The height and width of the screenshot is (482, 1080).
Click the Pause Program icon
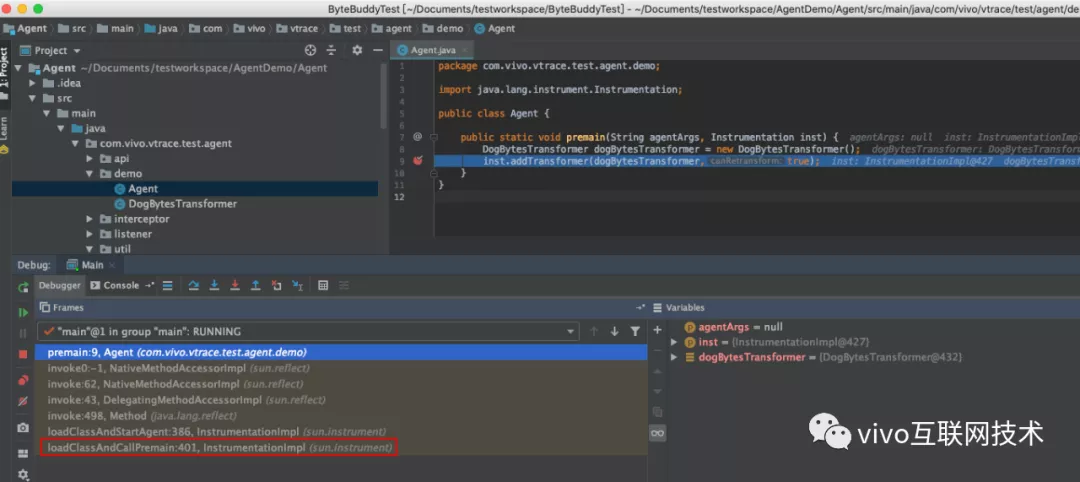[x=23, y=333]
